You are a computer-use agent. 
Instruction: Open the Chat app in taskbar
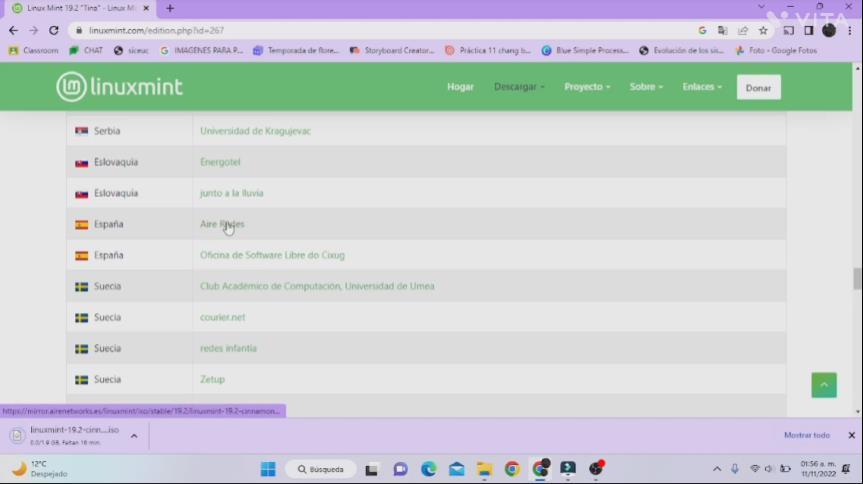(x=400, y=470)
